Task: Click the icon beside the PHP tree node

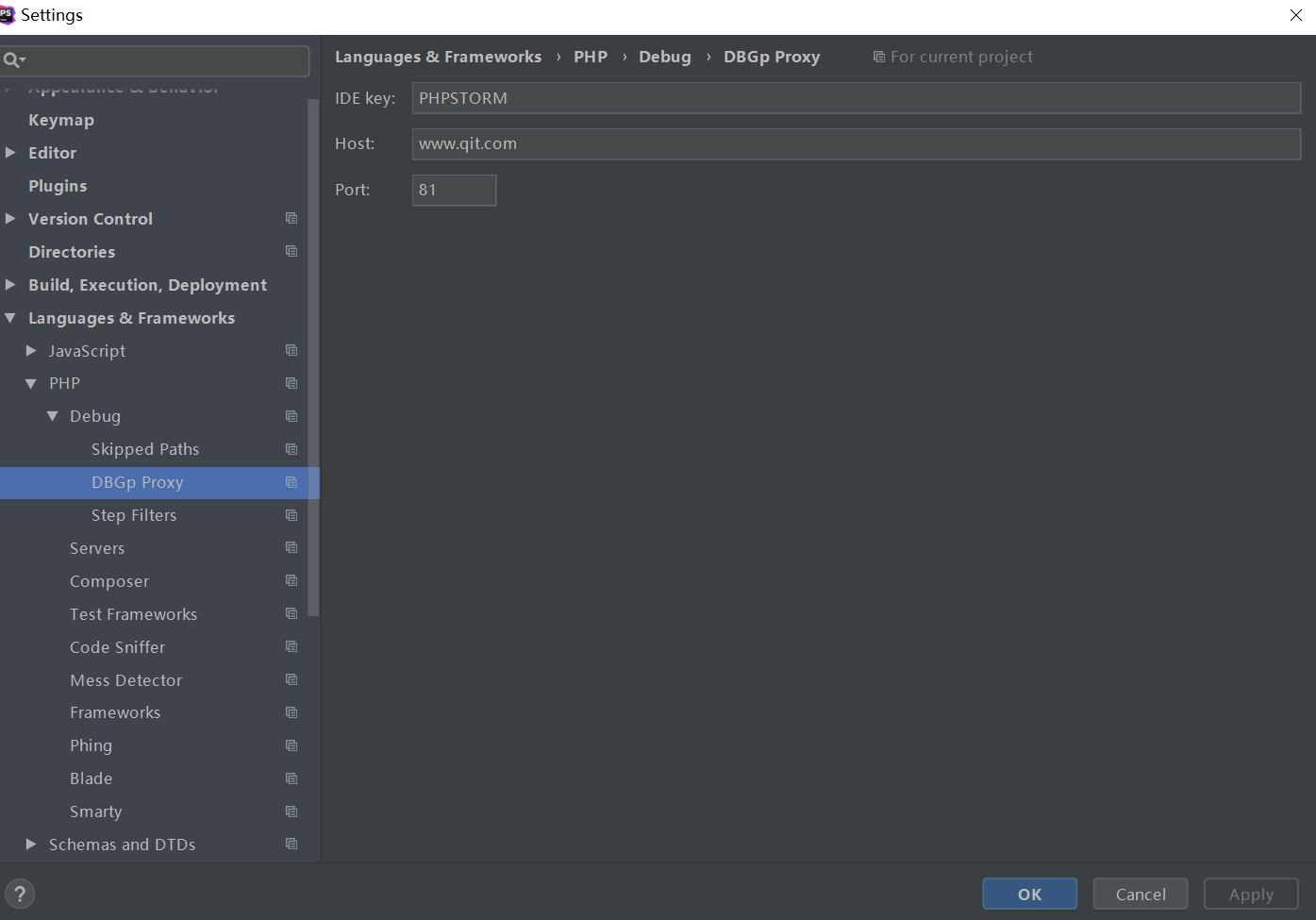Action: 291,383
